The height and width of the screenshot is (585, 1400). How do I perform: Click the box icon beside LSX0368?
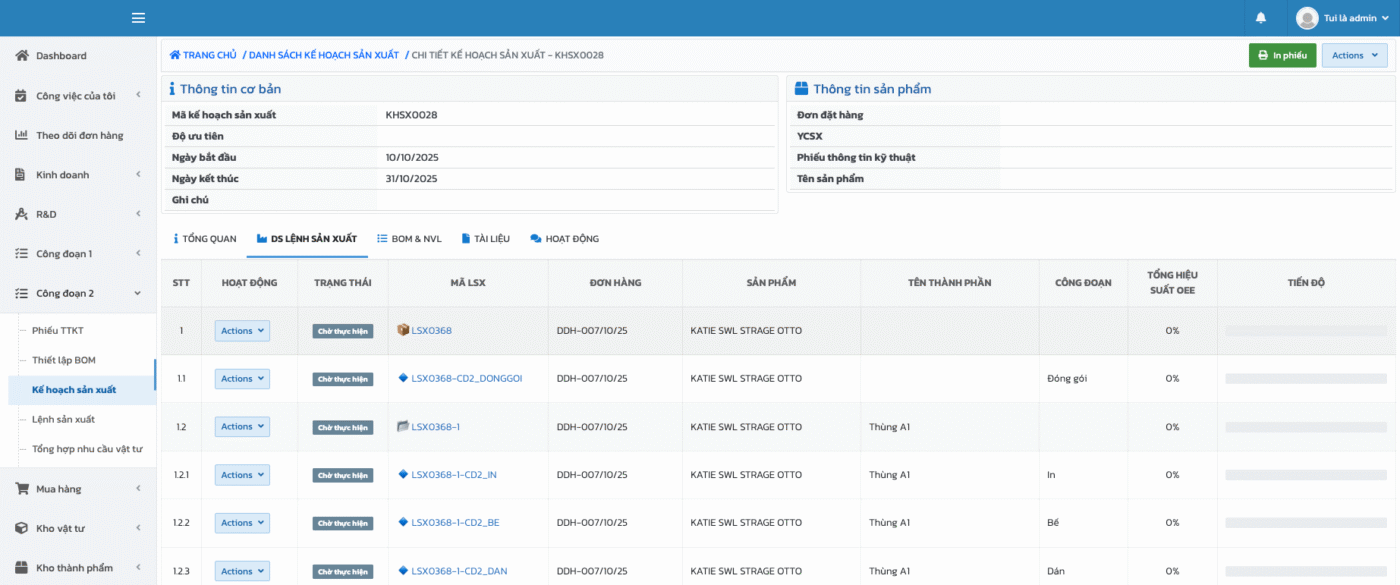tap(403, 330)
